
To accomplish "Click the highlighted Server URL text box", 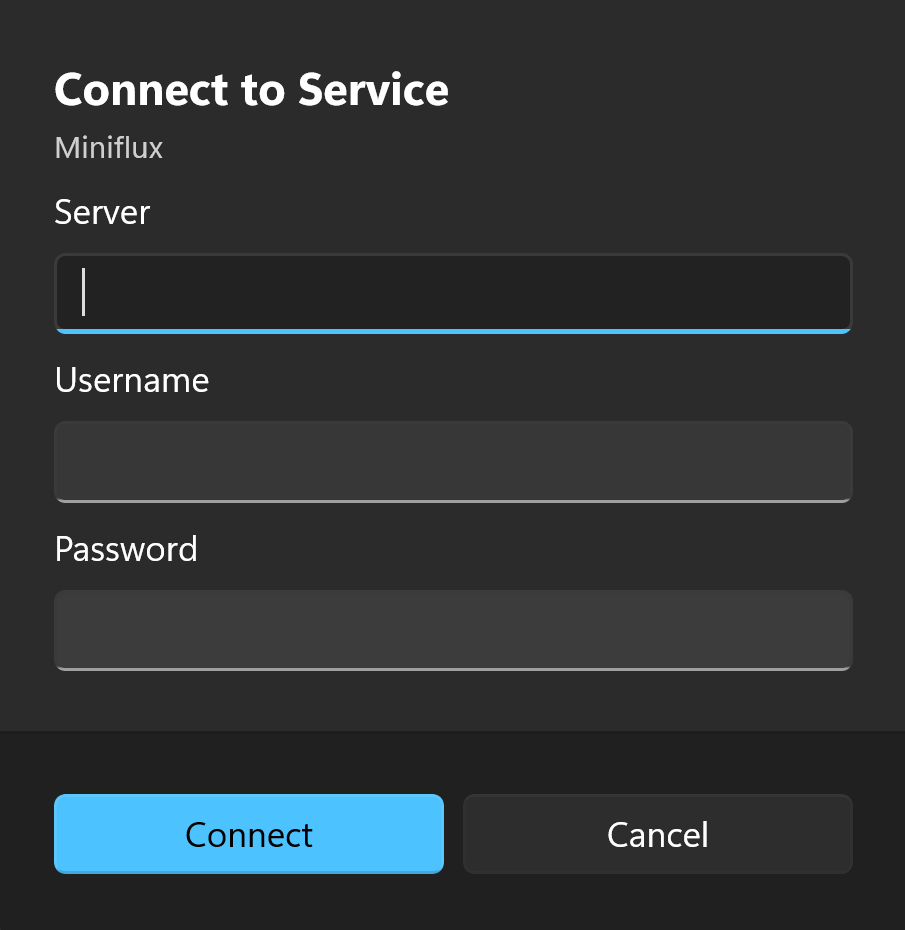I will click(x=453, y=294).
